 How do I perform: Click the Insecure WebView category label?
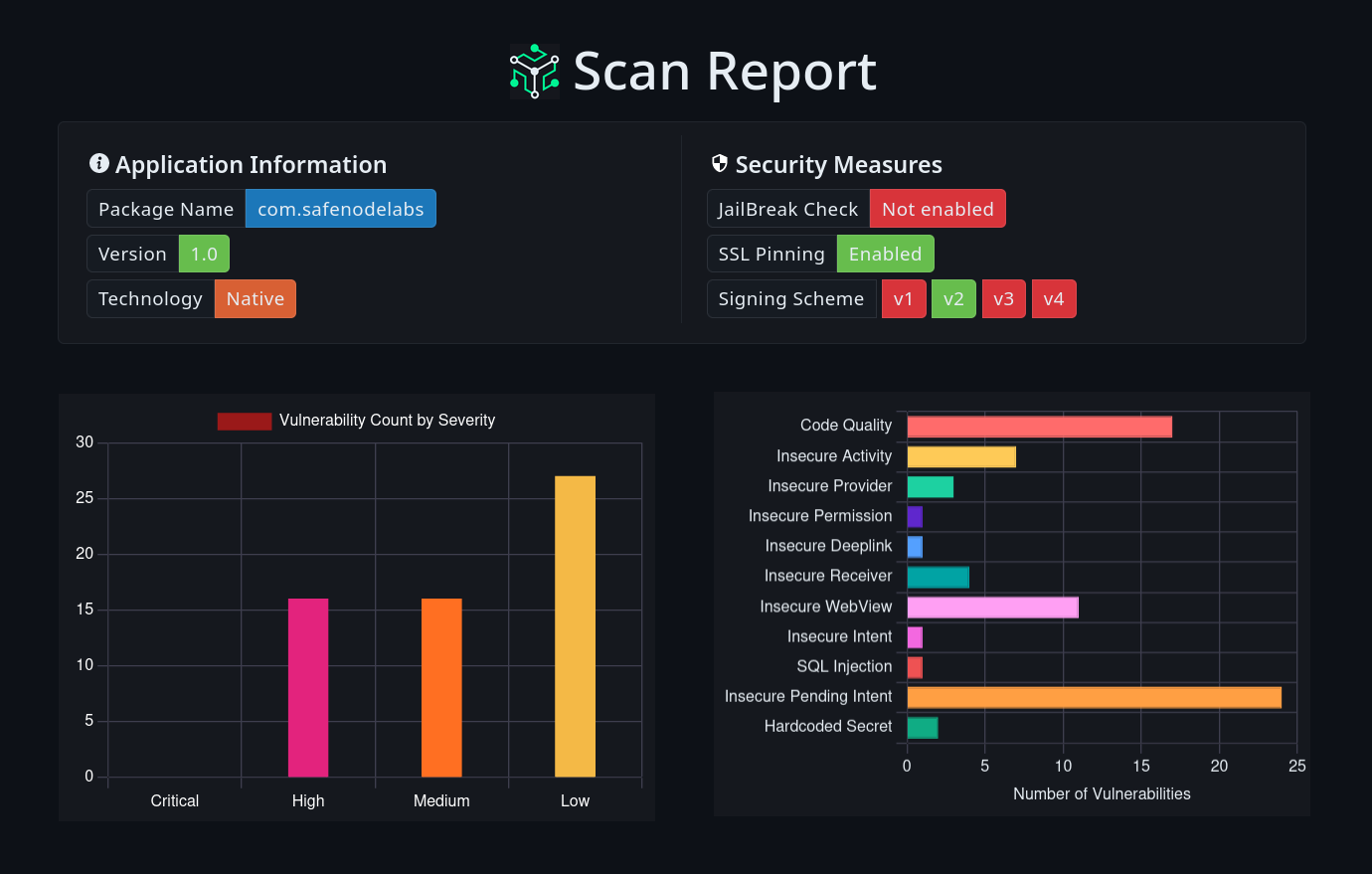(826, 606)
